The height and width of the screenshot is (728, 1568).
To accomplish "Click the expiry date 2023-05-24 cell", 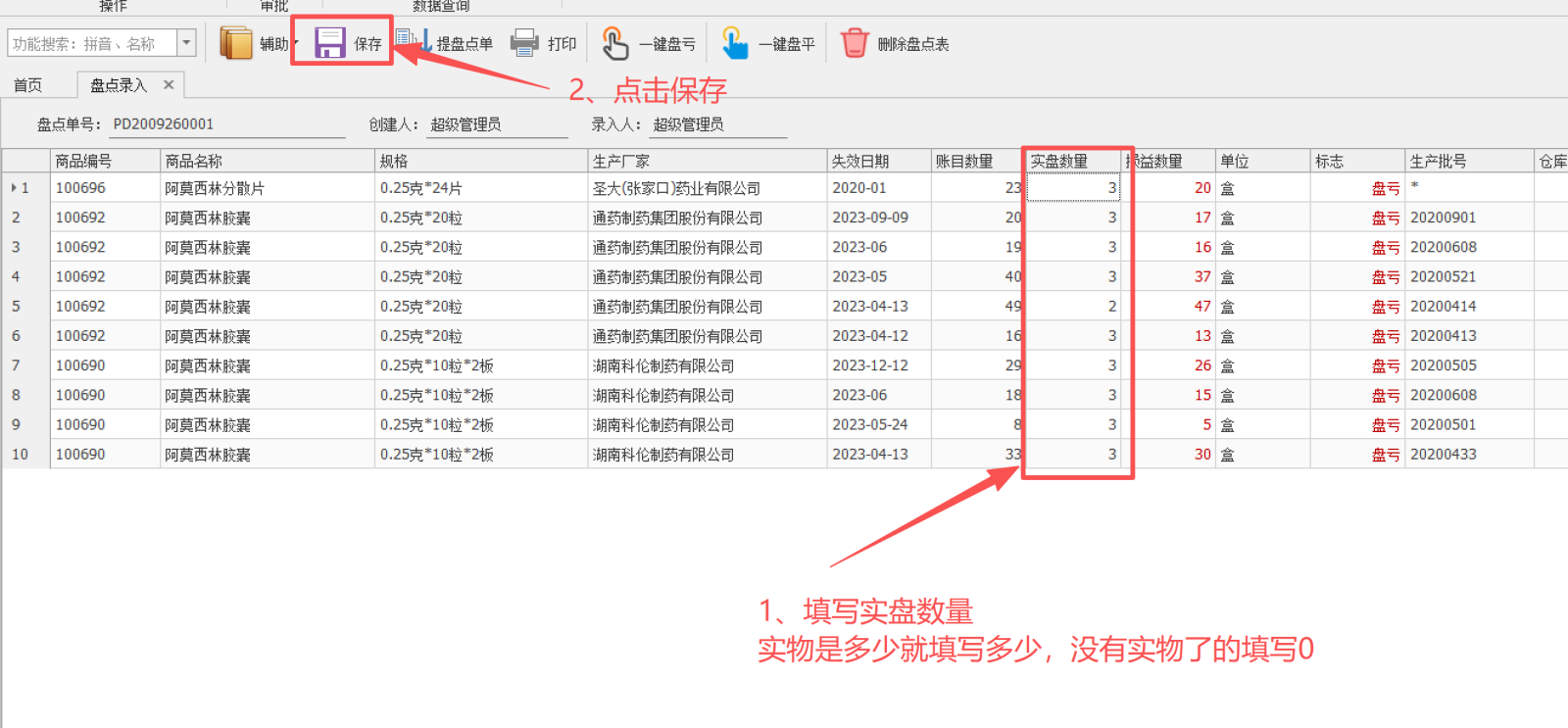I will pyautogui.click(x=878, y=424).
